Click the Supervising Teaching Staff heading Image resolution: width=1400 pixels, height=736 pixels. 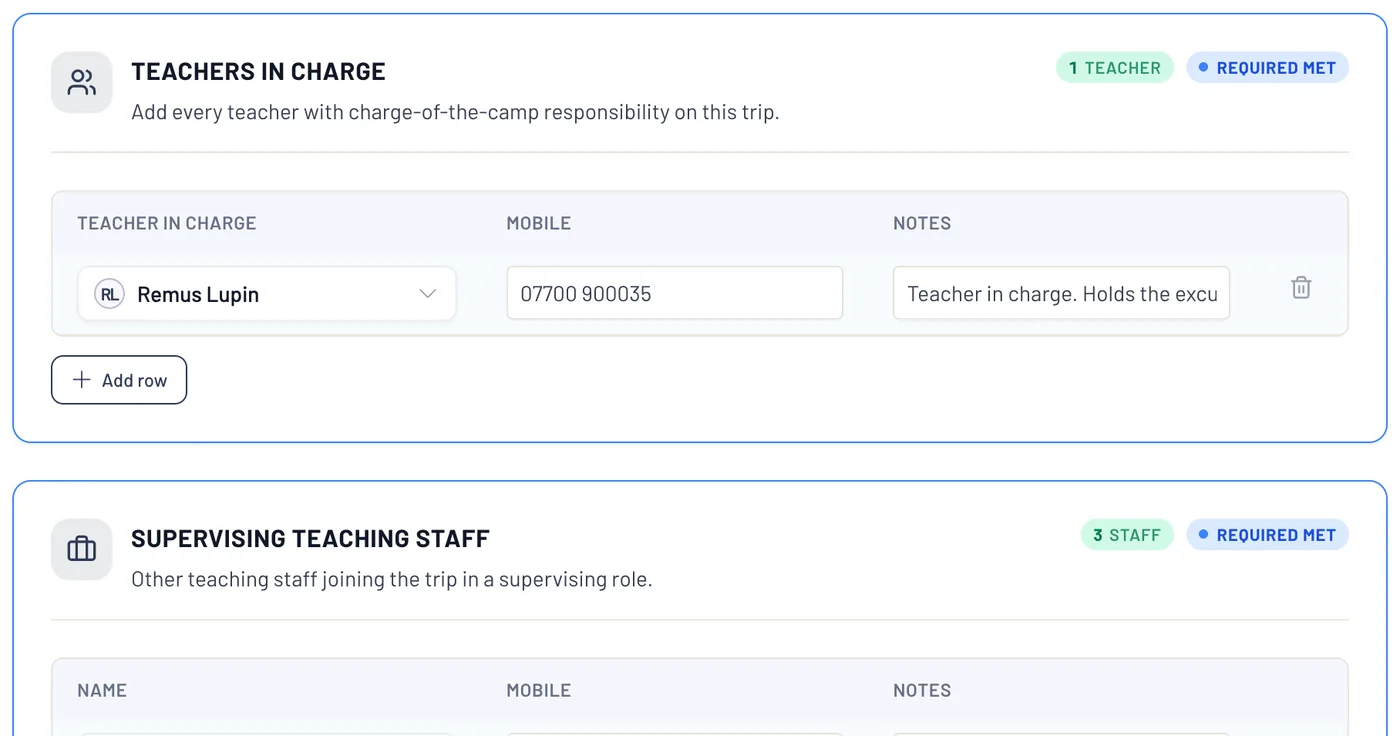pyautogui.click(x=310, y=538)
